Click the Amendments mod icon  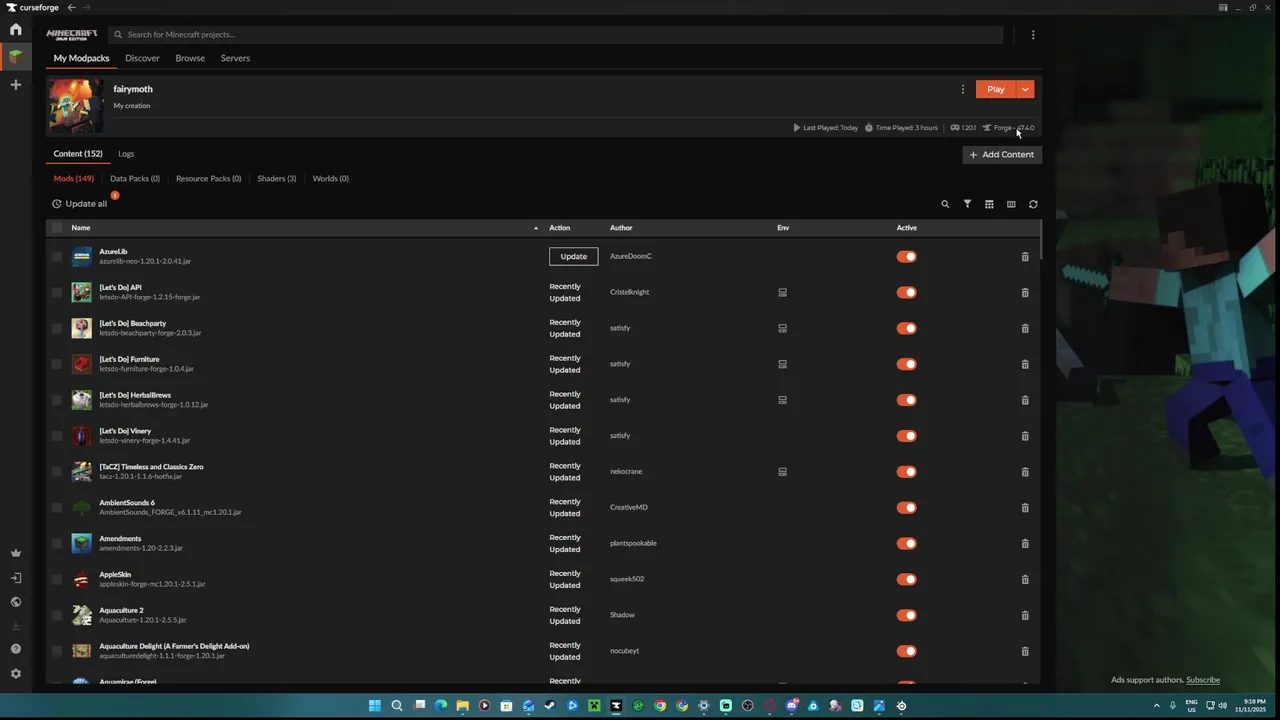click(82, 543)
